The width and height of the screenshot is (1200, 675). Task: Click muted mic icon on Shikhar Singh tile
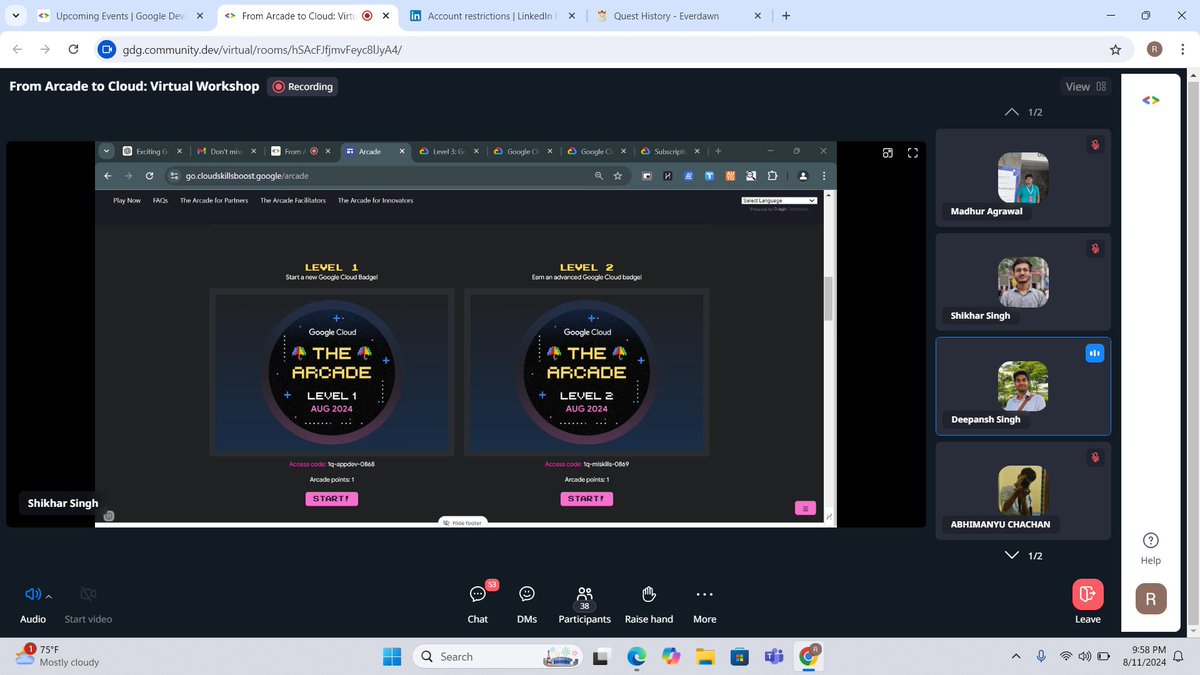coord(1095,248)
